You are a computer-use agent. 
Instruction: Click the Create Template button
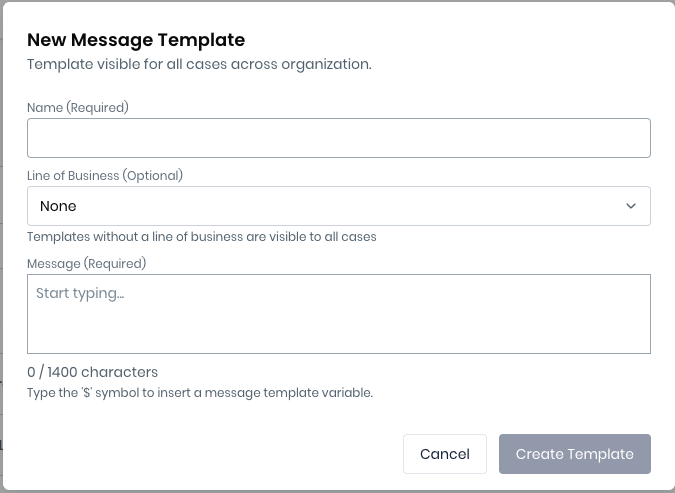click(x=574, y=454)
